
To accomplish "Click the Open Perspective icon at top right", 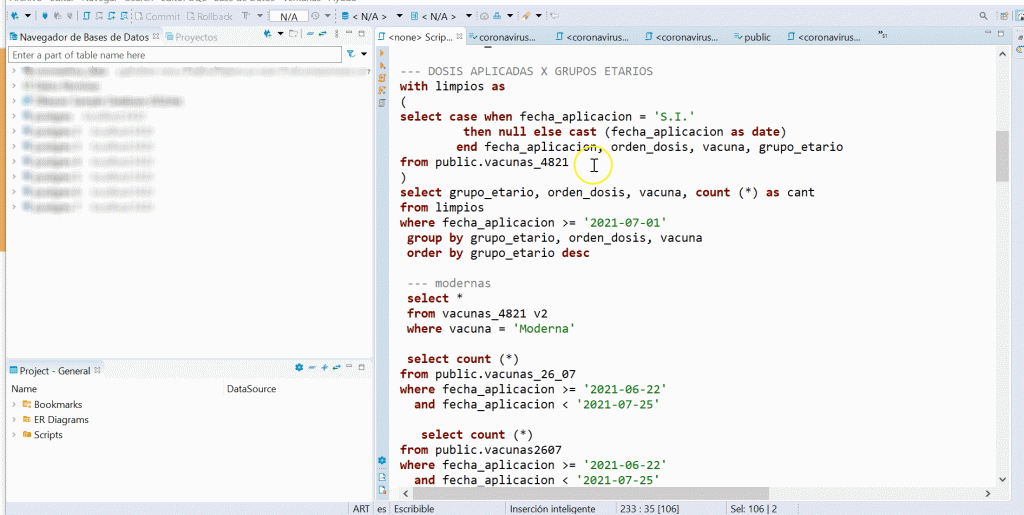I will point(1004,16).
